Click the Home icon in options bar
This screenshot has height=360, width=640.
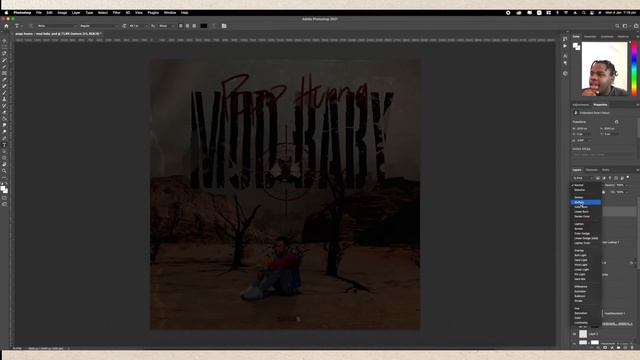point(6,26)
